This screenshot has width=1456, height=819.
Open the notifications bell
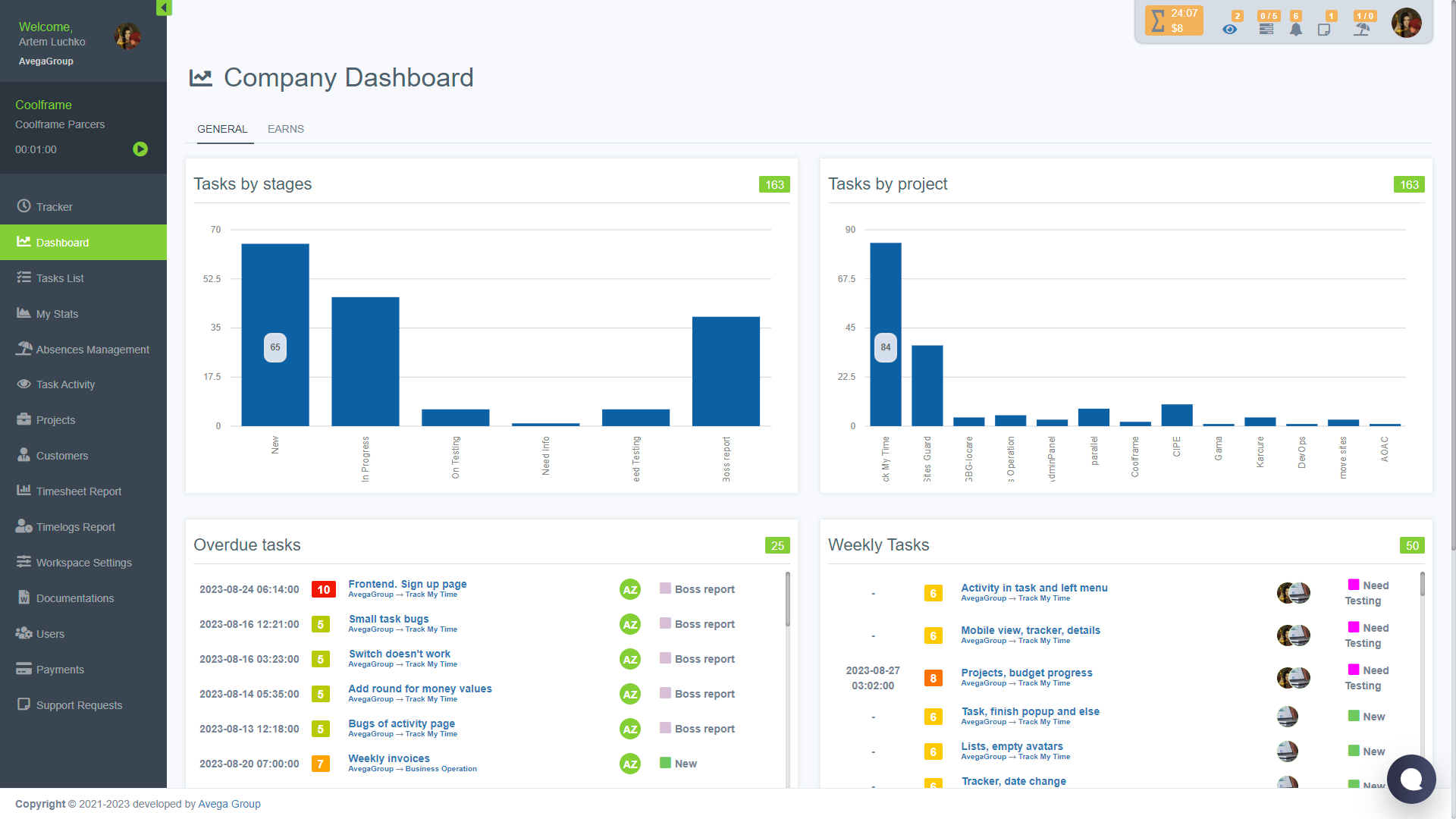1296,30
